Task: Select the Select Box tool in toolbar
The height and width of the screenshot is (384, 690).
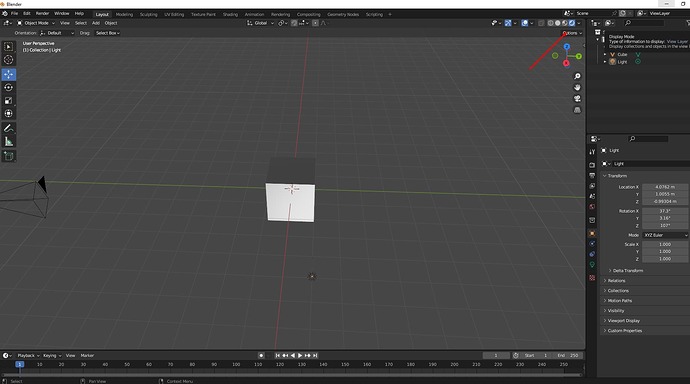Action: click(8, 47)
